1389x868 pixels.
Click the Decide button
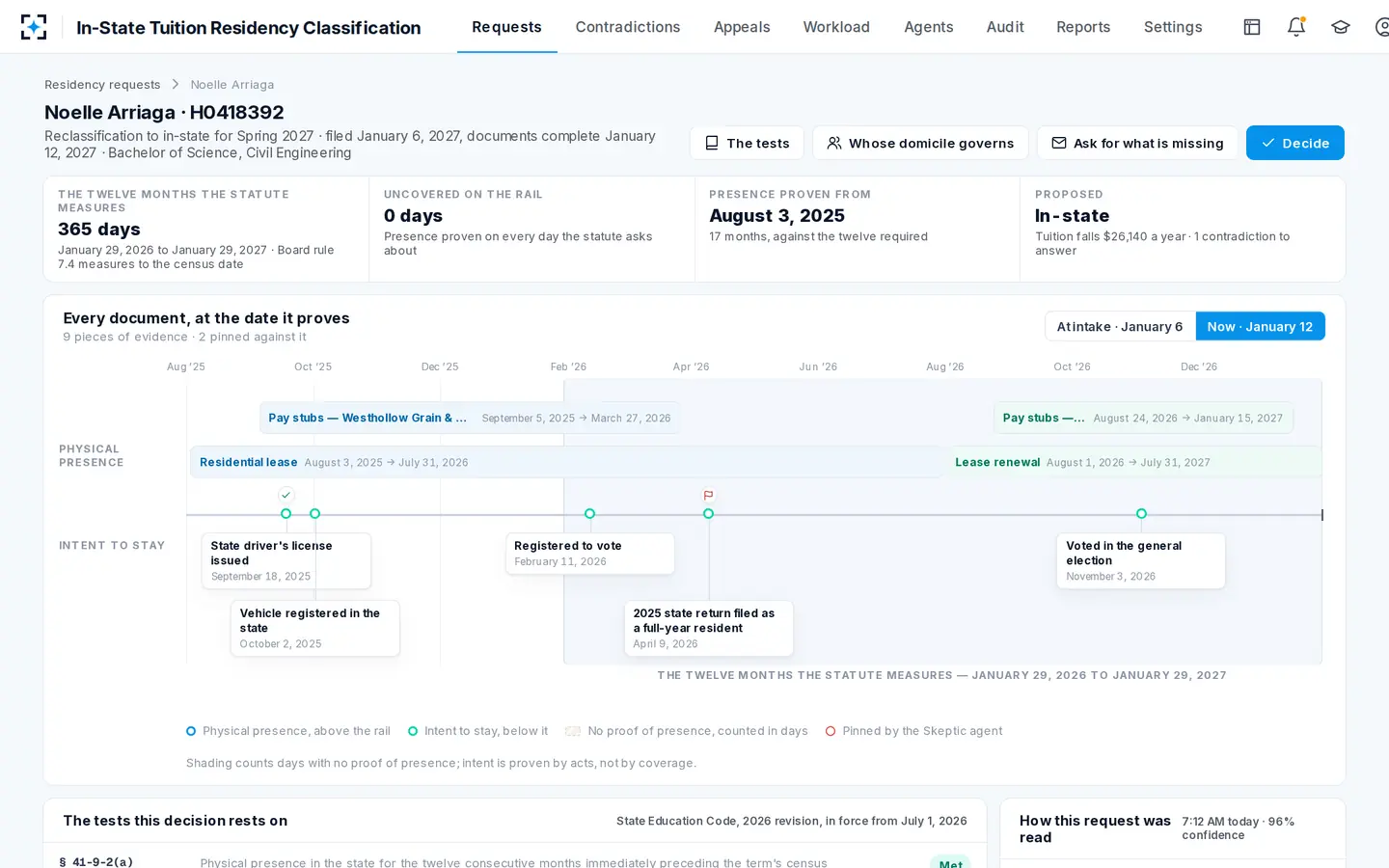[1295, 143]
